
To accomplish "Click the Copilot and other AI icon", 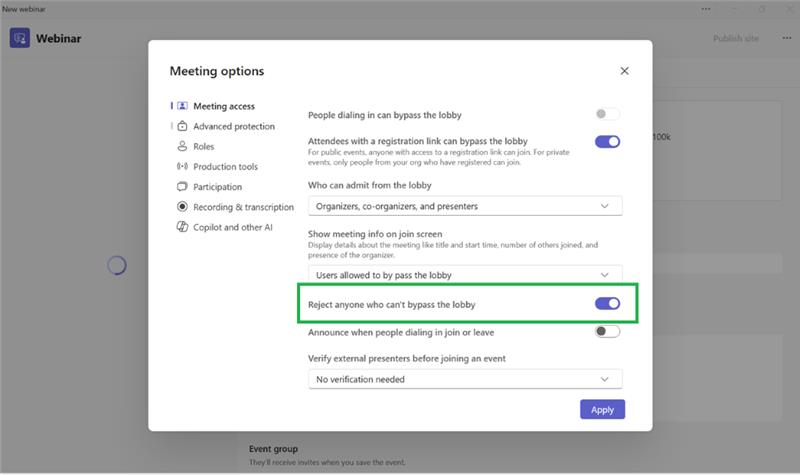I will (x=182, y=227).
